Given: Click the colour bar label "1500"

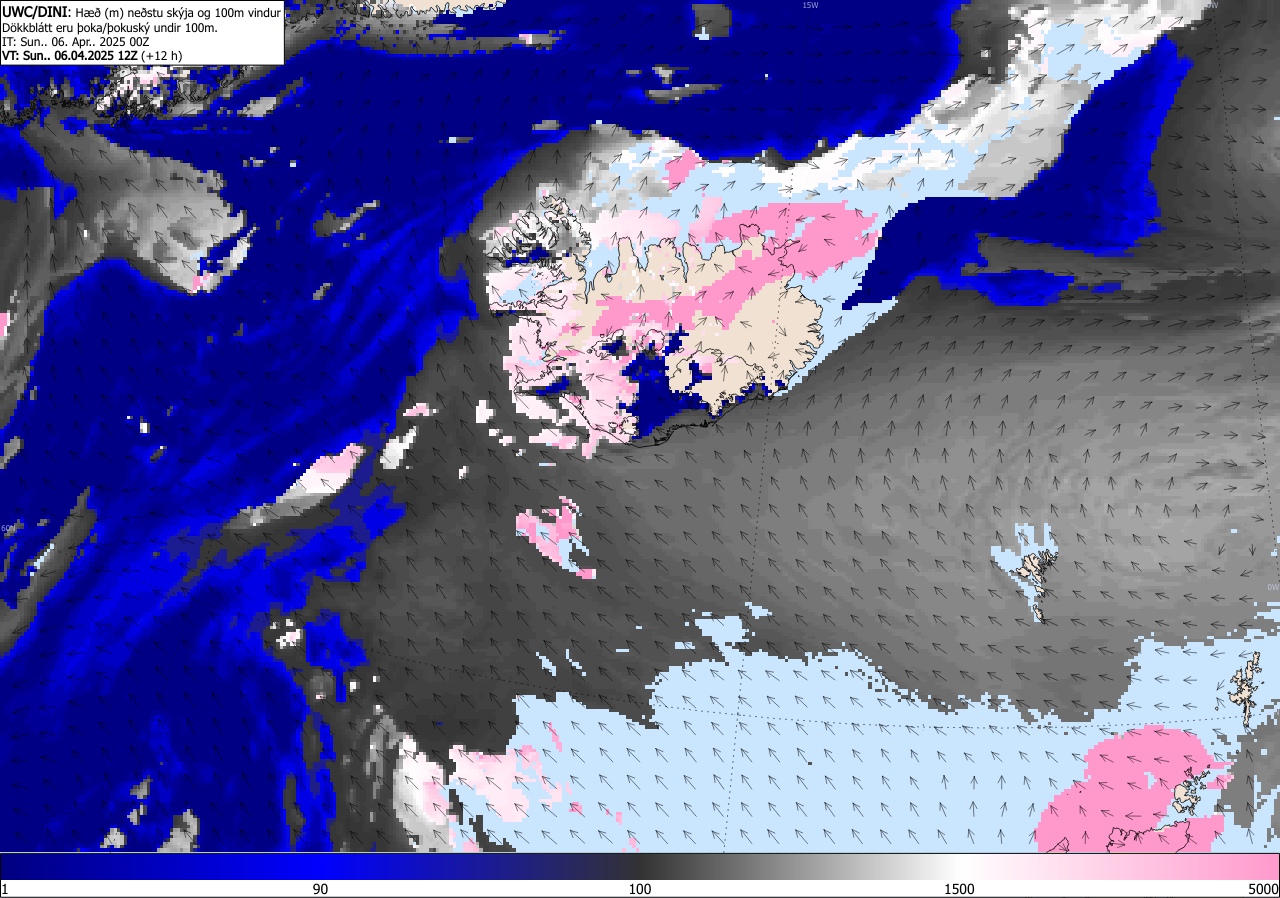Looking at the screenshot, I should [x=958, y=889].
